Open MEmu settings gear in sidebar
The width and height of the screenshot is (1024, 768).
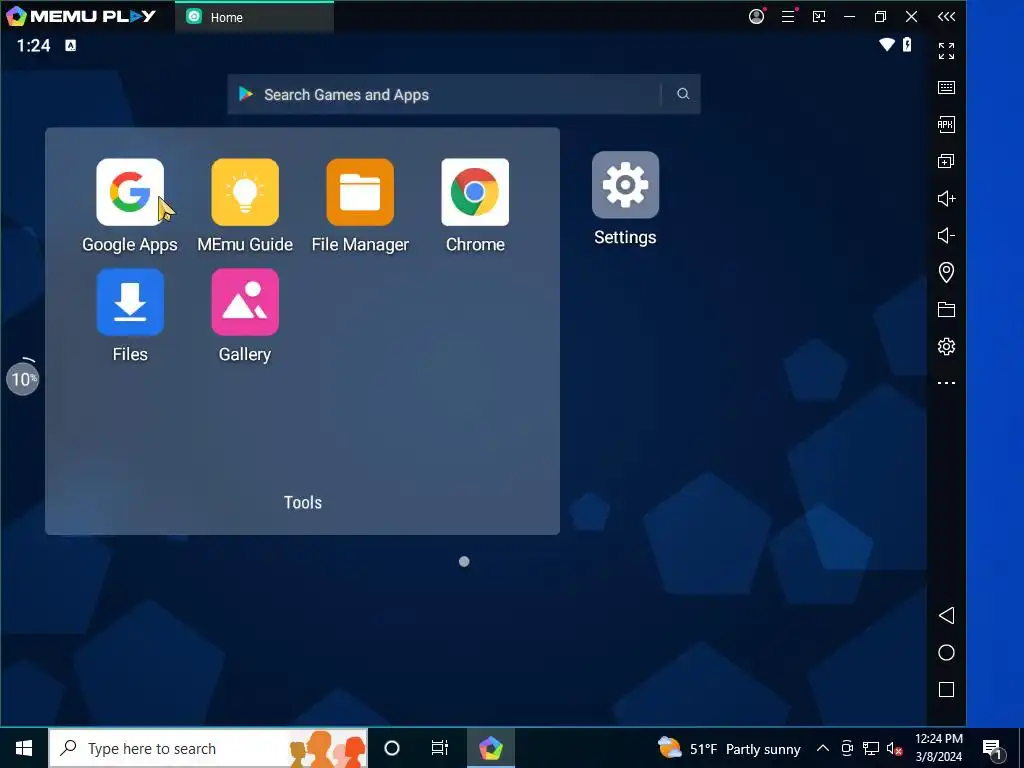coord(946,346)
